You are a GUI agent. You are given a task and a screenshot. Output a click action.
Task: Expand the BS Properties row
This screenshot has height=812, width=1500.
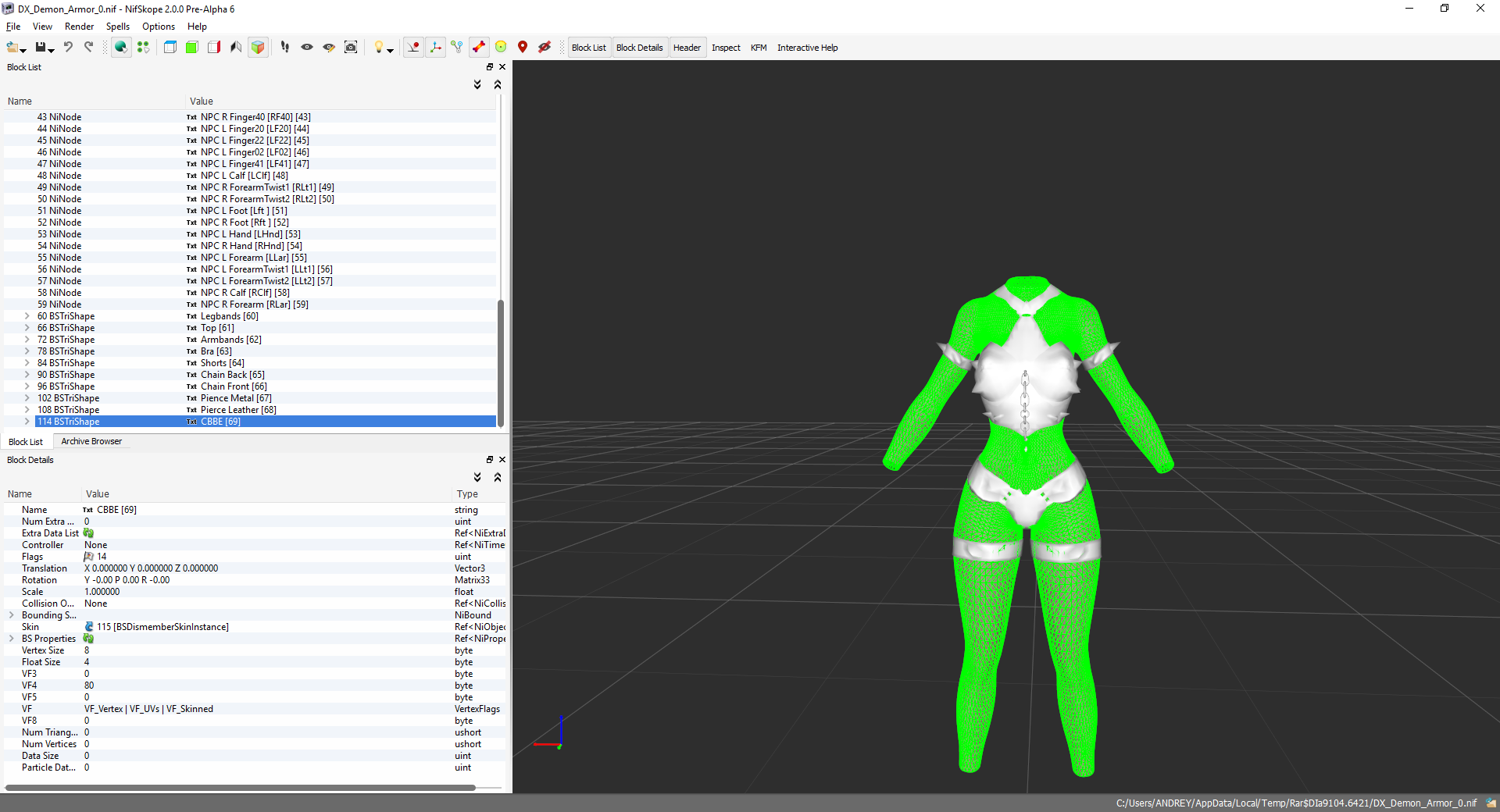pos(12,639)
